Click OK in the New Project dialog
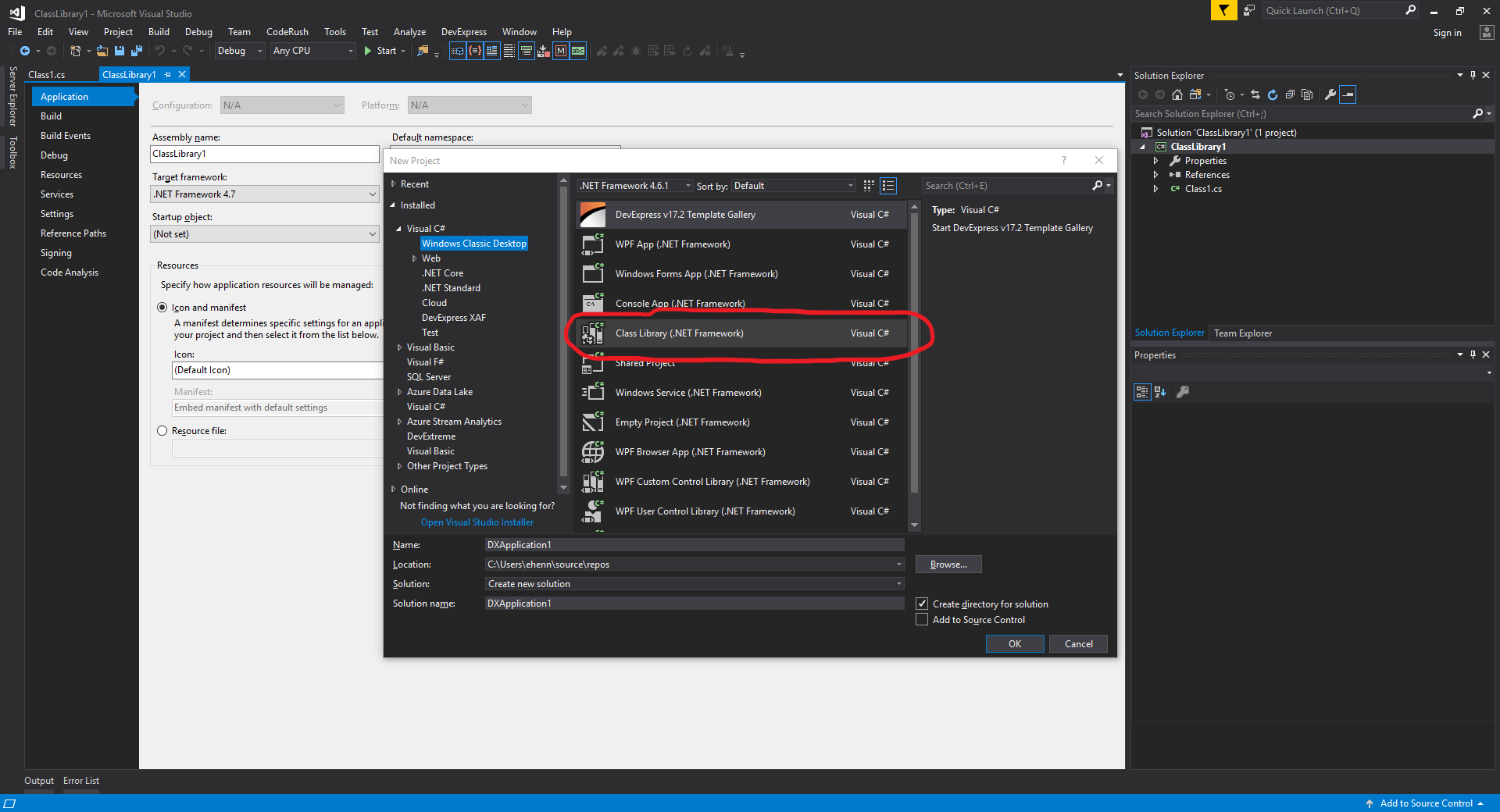 click(1015, 644)
